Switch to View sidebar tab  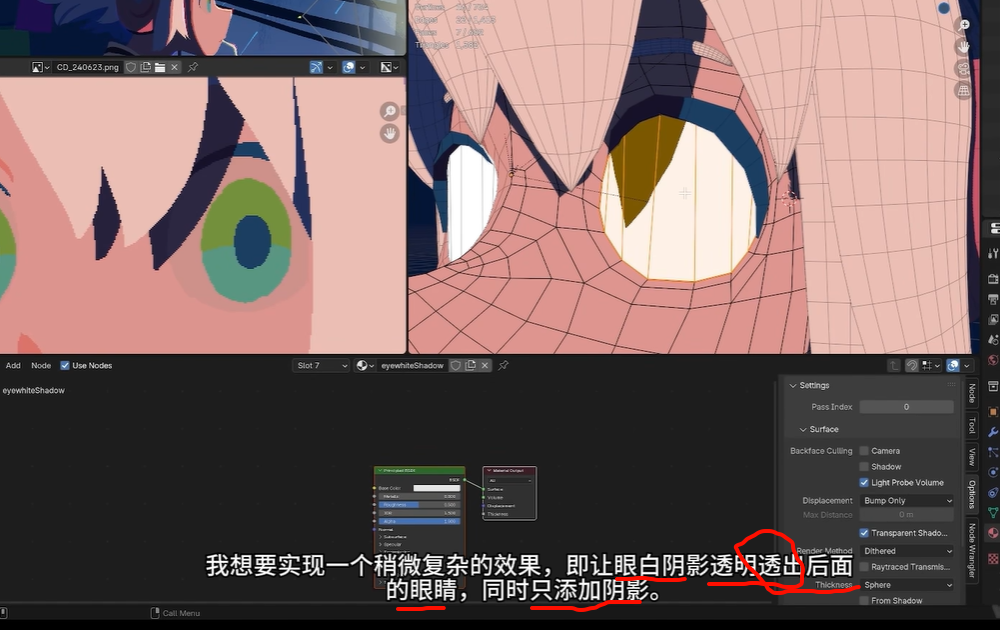click(972, 457)
